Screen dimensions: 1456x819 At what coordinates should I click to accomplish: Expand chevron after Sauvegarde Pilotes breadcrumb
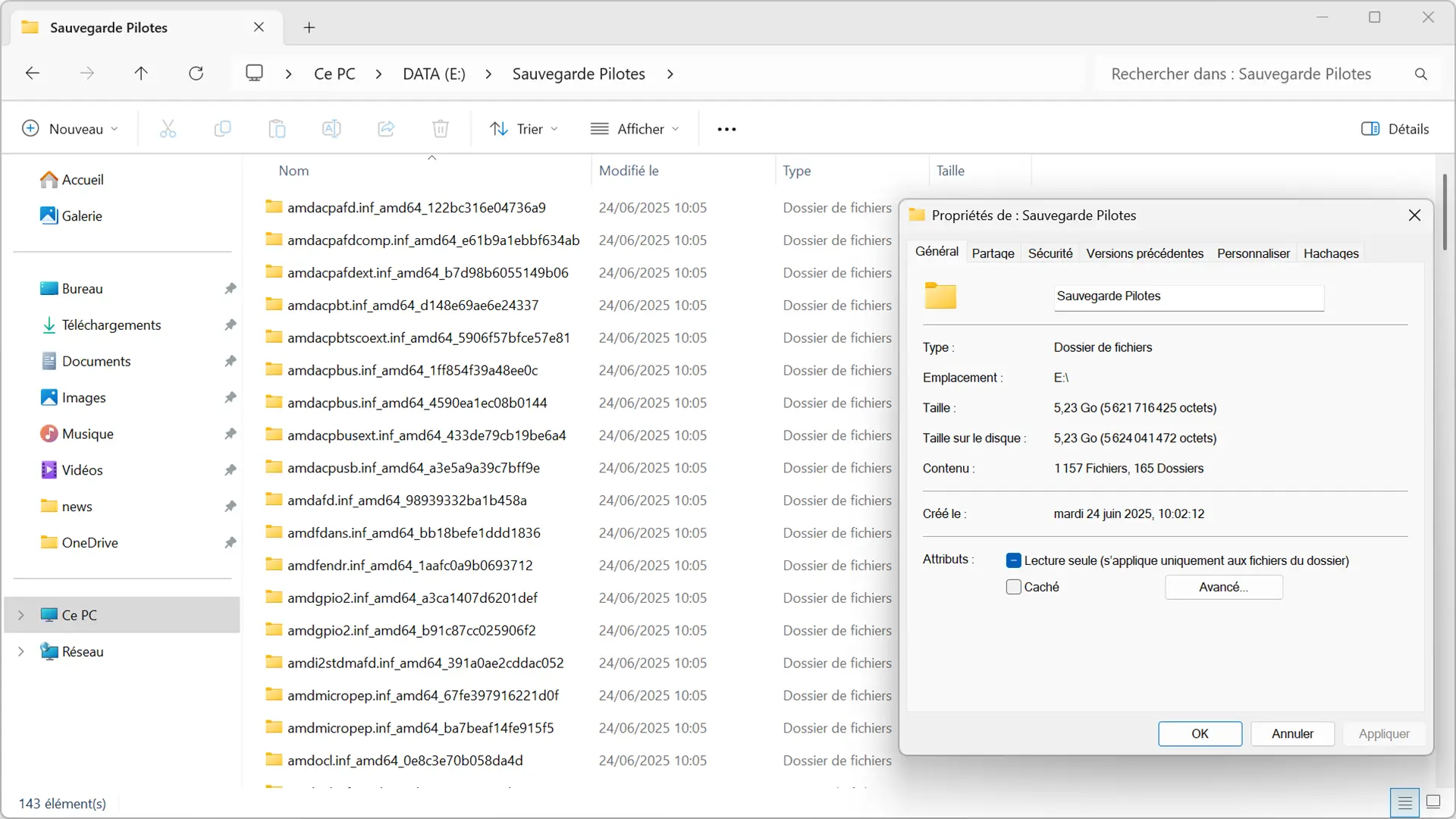[x=670, y=74]
